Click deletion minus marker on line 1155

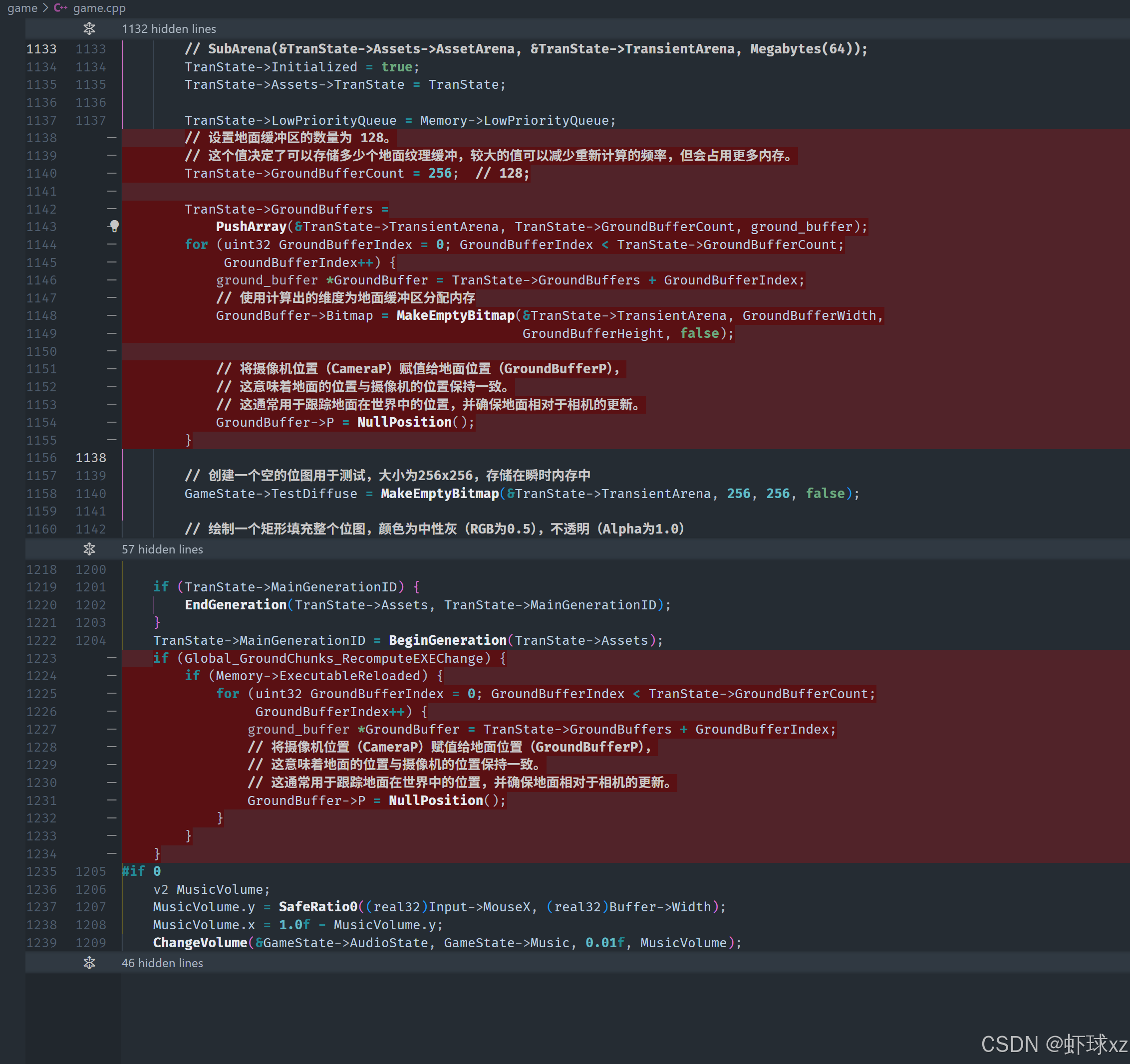pyautogui.click(x=111, y=440)
